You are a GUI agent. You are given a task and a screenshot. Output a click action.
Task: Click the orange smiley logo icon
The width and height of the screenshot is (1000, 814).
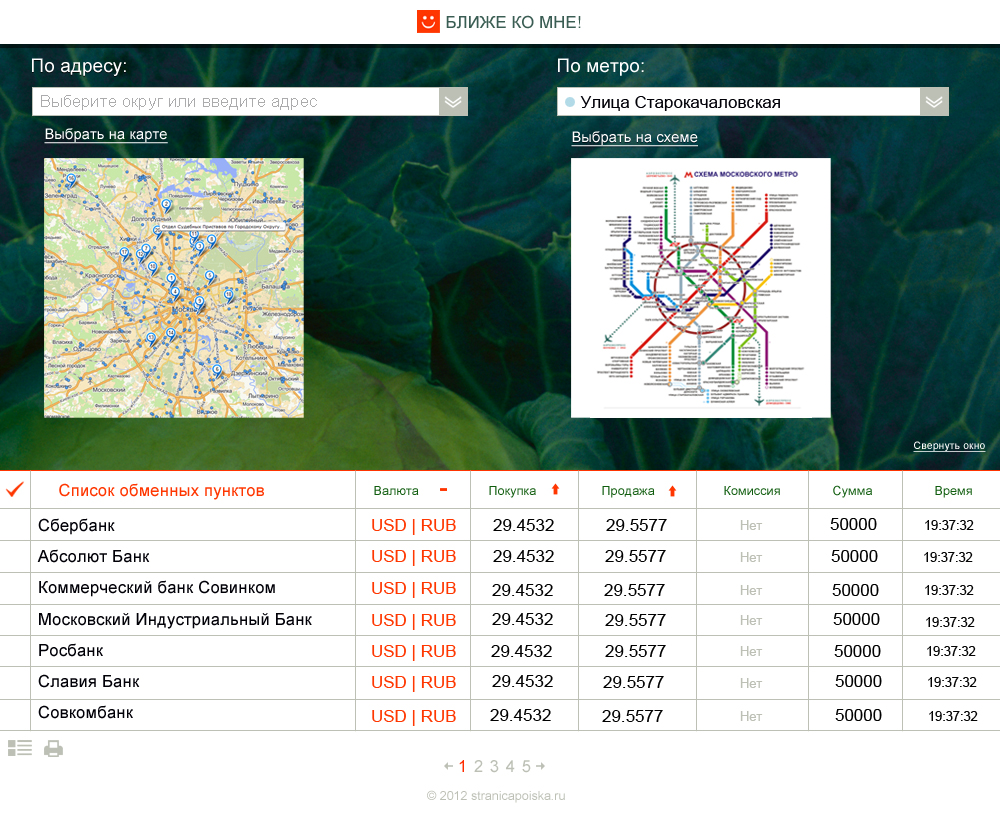(428, 21)
